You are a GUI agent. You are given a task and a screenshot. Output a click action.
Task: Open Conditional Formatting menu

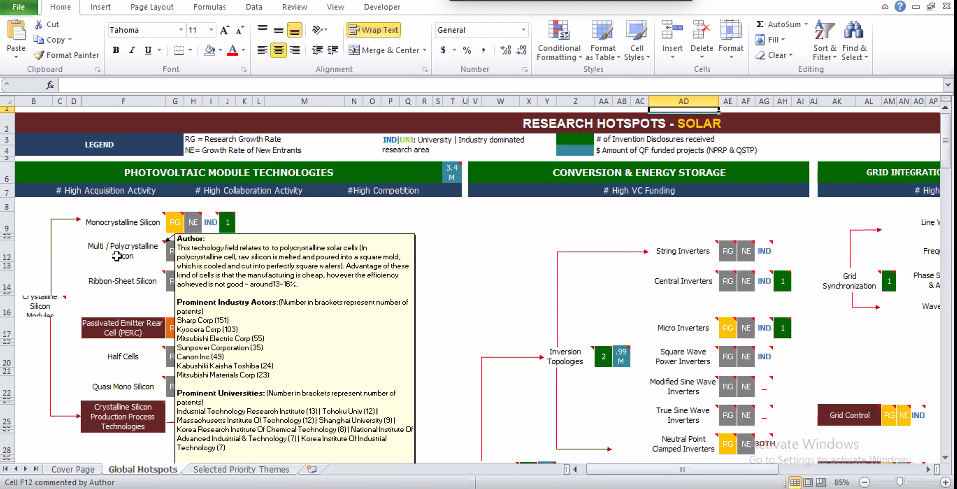pos(558,40)
